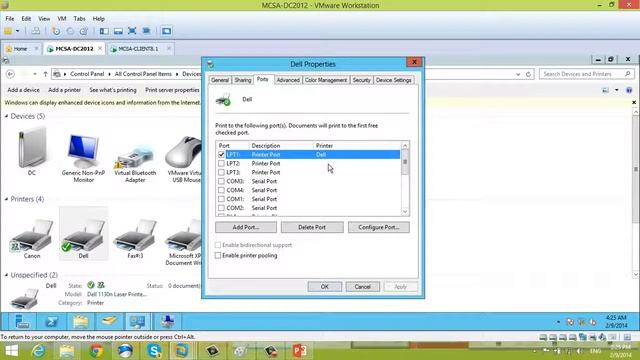Click the Delete Port button

[x=312, y=227]
